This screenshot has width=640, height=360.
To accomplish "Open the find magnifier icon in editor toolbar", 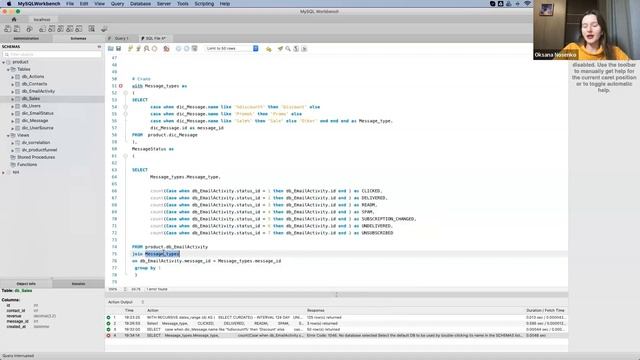I will tap(288, 49).
